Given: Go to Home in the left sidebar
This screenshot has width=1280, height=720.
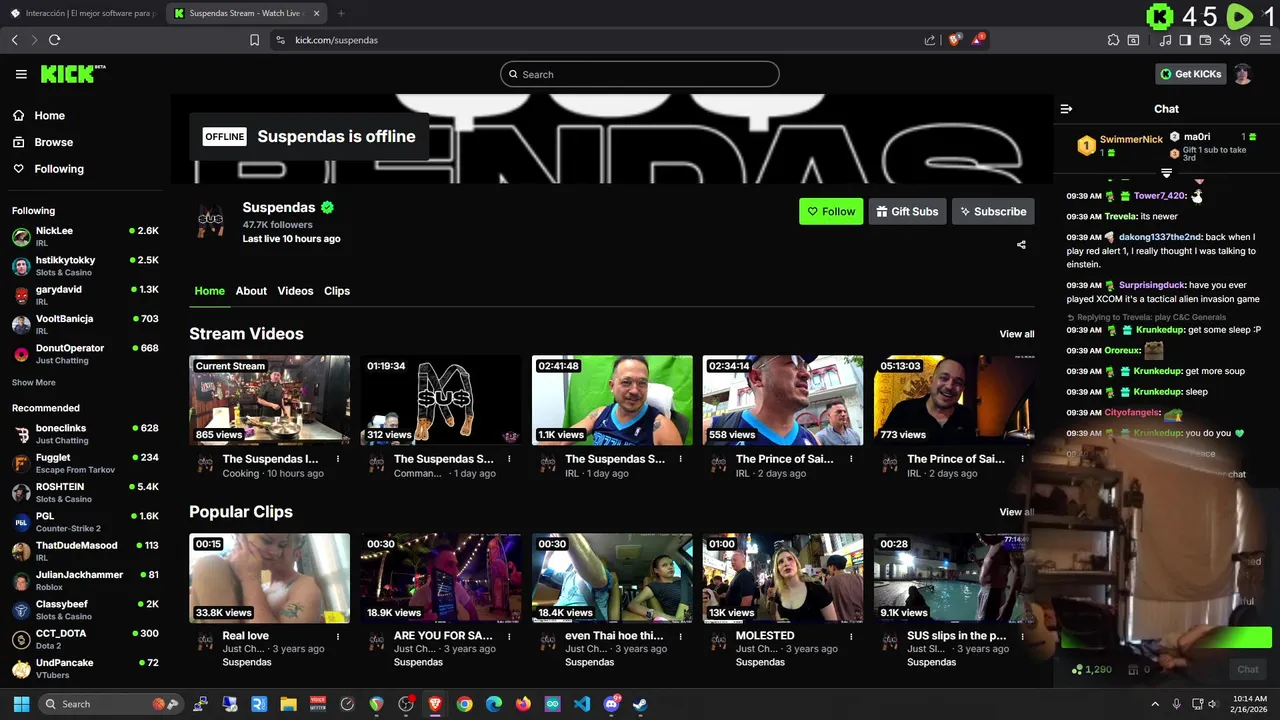Looking at the screenshot, I should click(49, 115).
